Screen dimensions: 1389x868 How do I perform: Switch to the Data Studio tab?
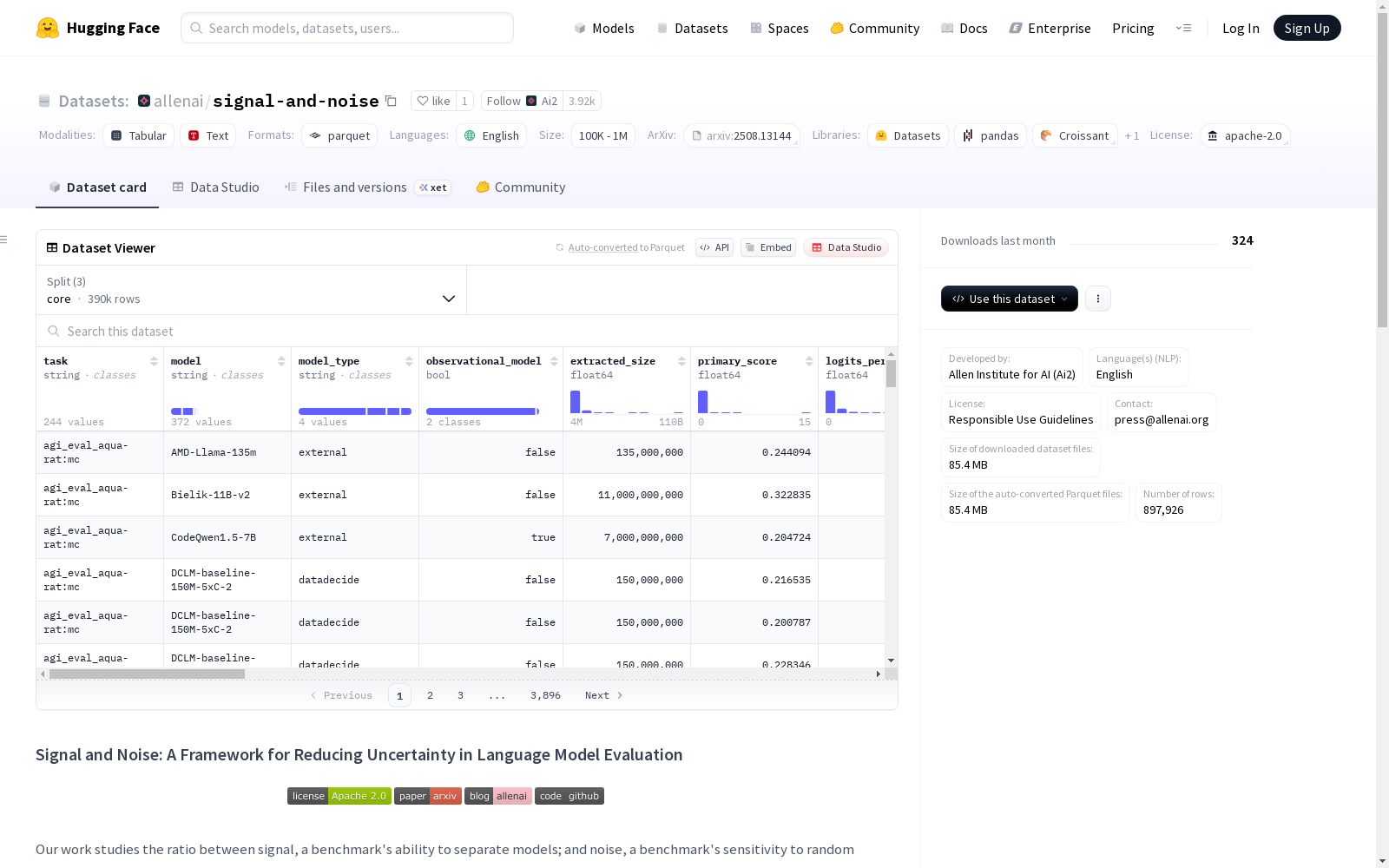[x=215, y=187]
